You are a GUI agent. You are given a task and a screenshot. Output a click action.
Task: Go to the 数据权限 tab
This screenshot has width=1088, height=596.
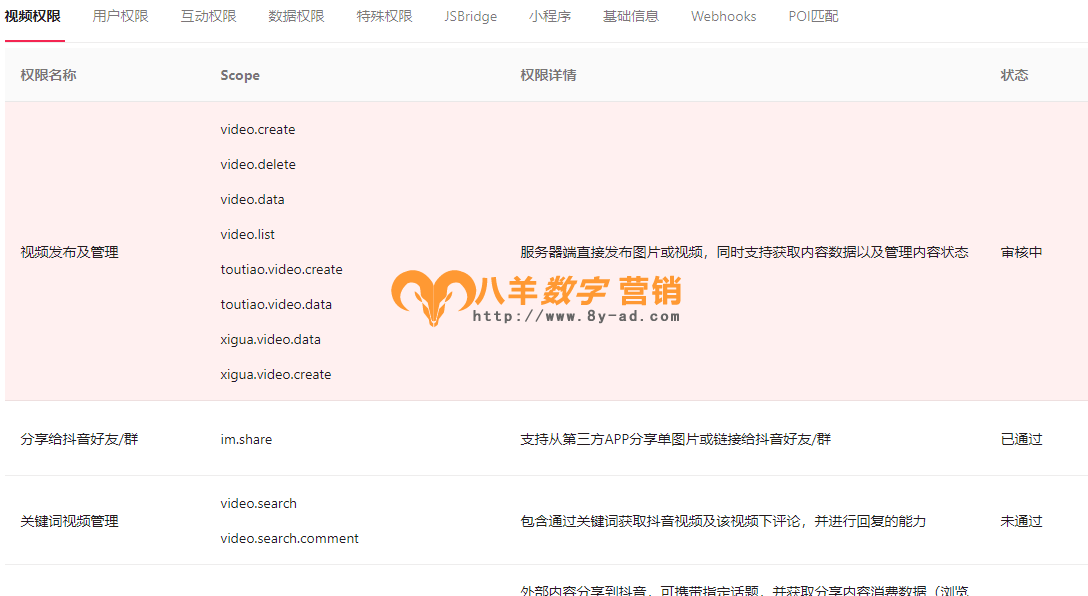click(x=296, y=16)
